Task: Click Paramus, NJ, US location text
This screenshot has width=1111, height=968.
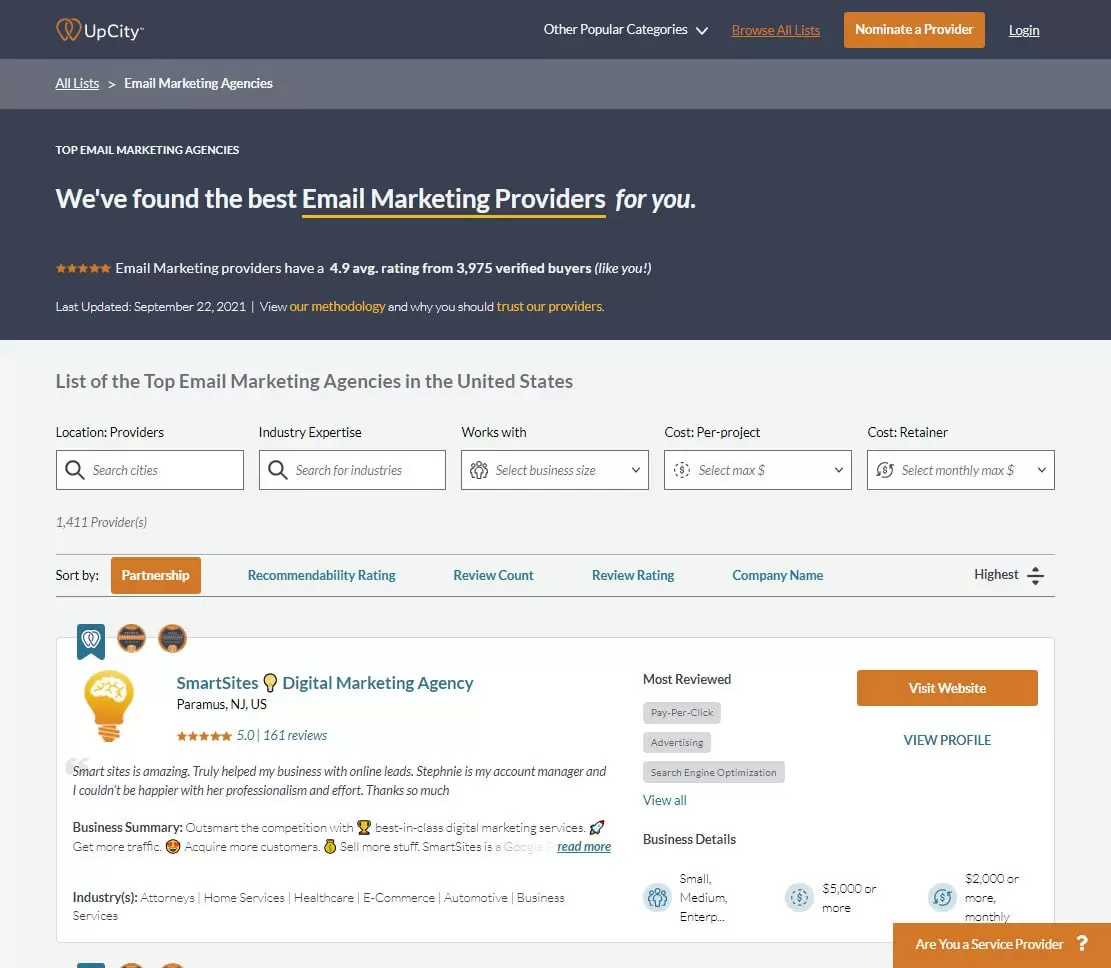Action: (222, 704)
